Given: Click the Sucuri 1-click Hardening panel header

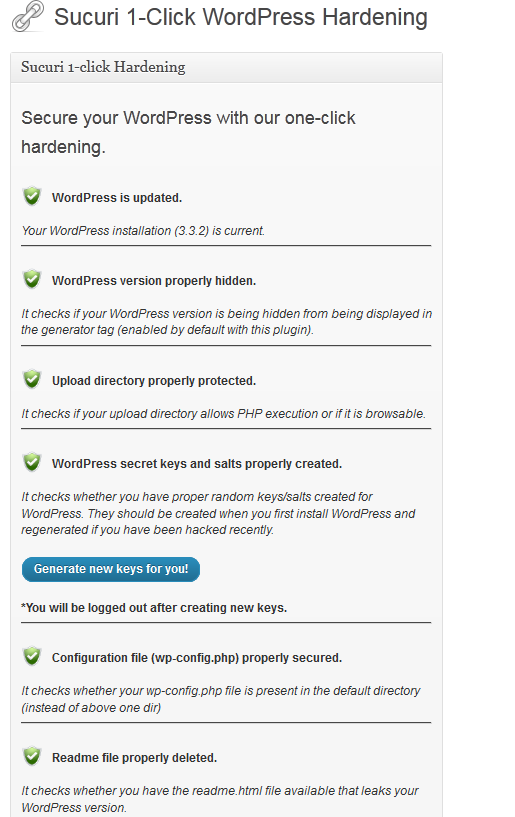Looking at the screenshot, I should pos(226,67).
